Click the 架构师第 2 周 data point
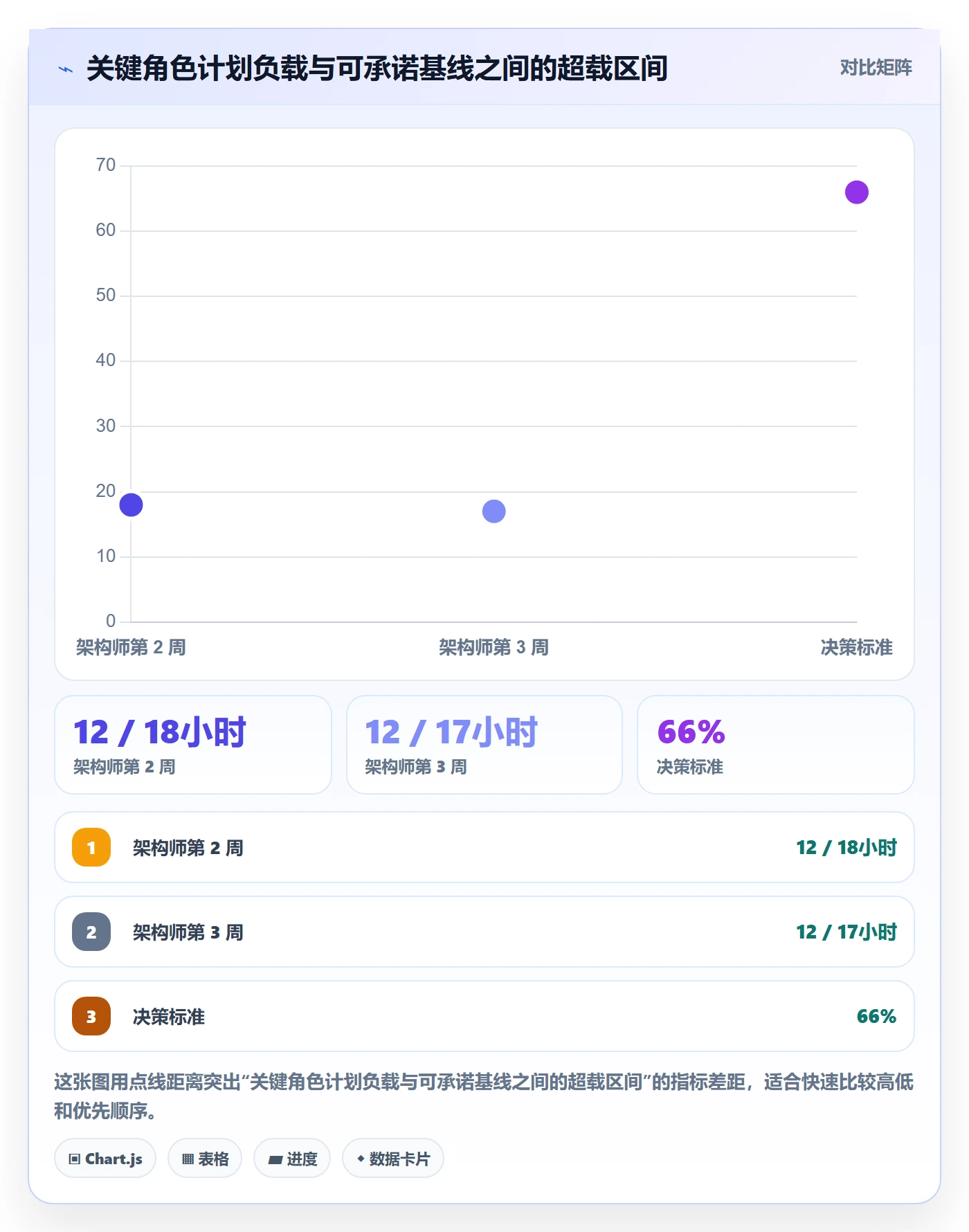This screenshot has width=969, height=1232. [131, 505]
